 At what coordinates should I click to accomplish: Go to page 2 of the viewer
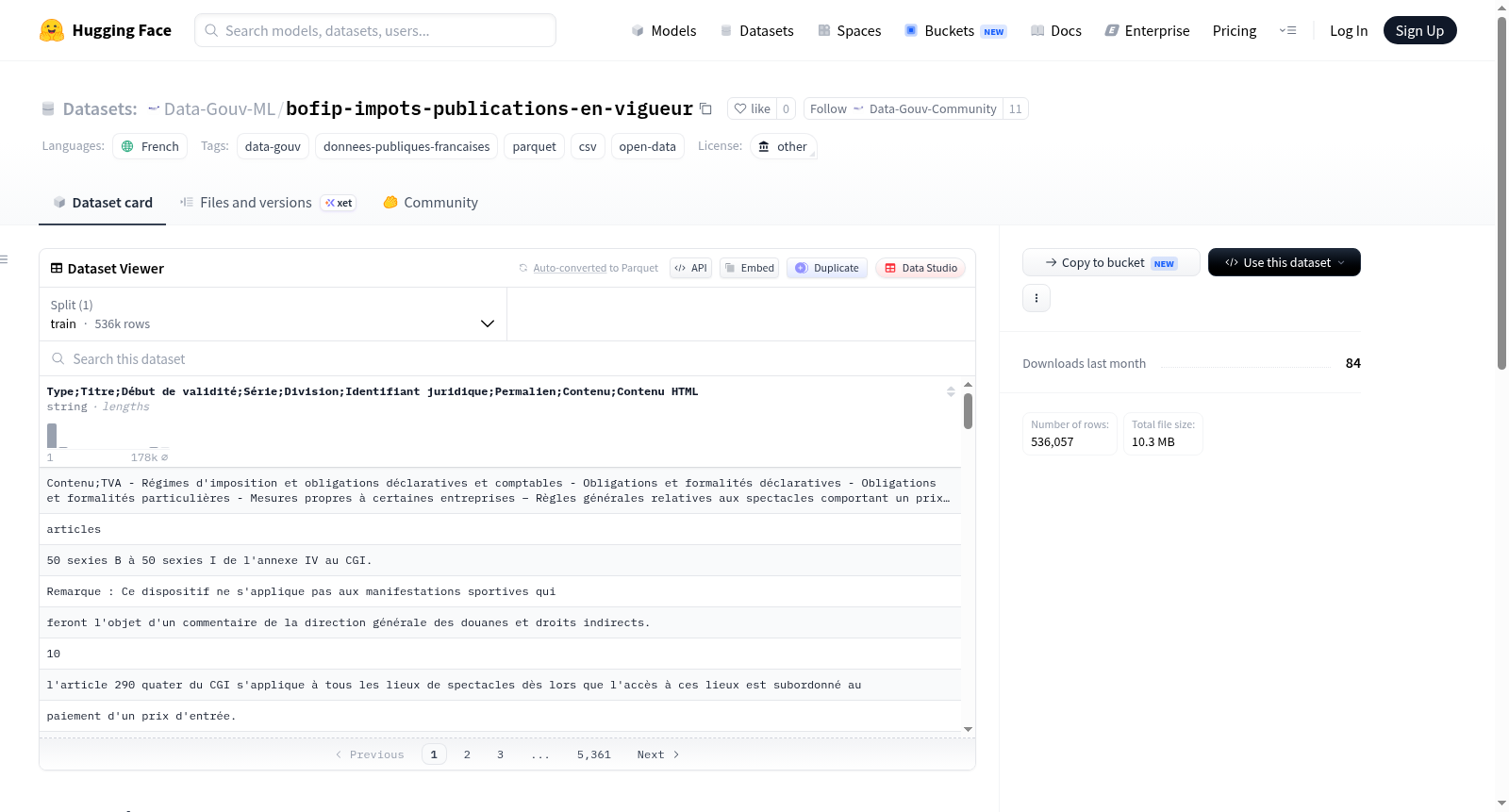(x=467, y=754)
